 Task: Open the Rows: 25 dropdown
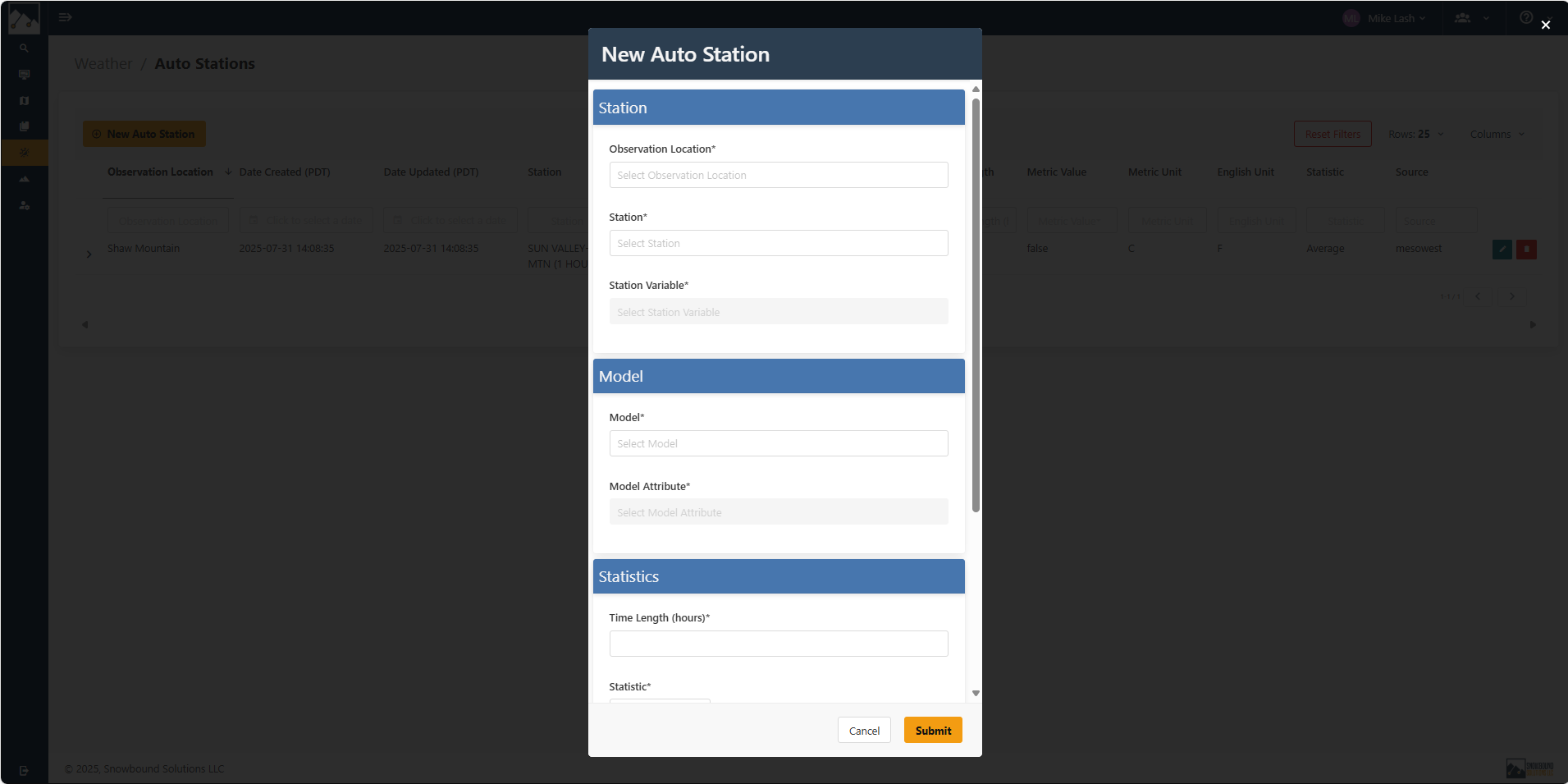click(1415, 134)
